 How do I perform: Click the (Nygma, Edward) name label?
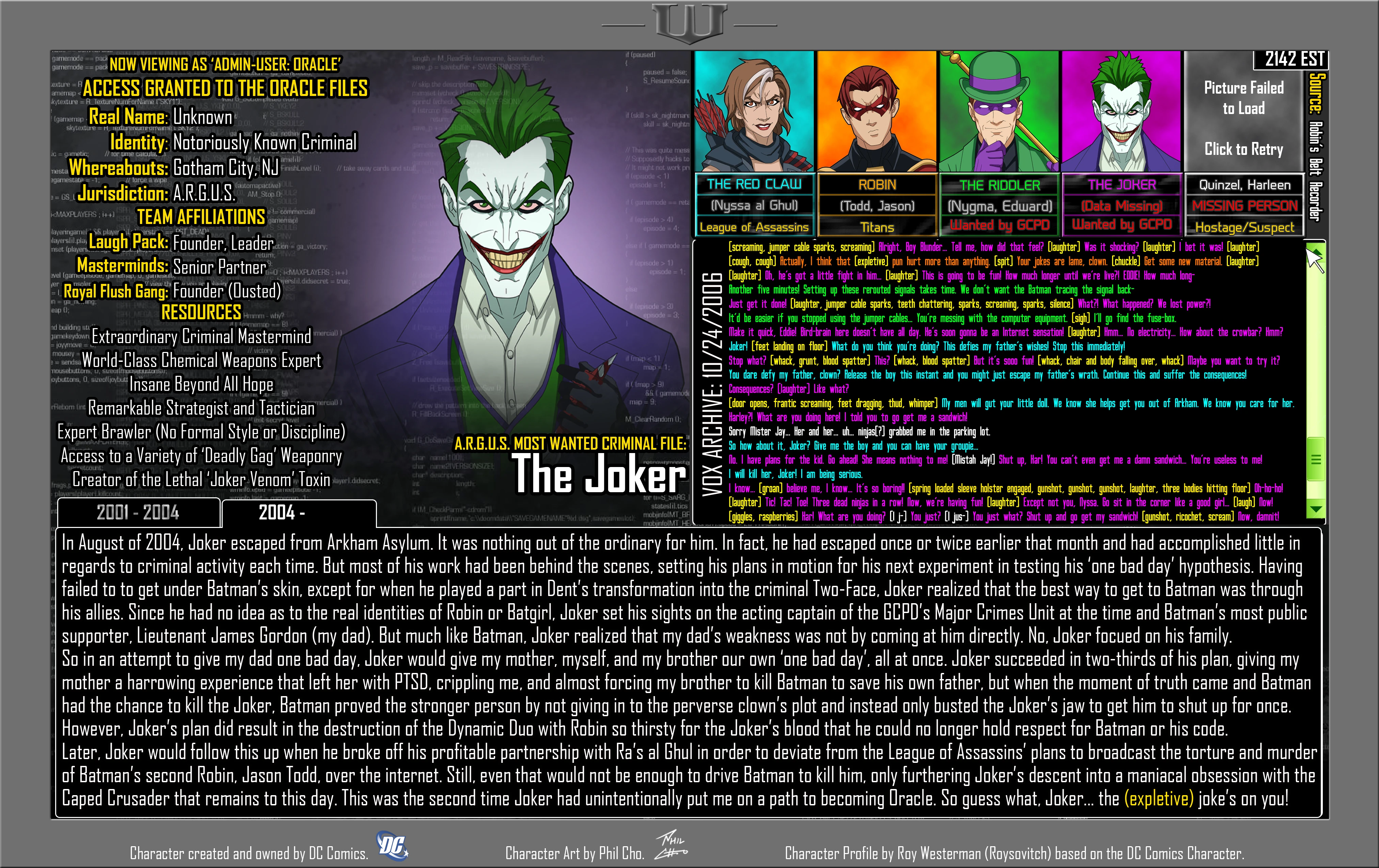(x=999, y=206)
